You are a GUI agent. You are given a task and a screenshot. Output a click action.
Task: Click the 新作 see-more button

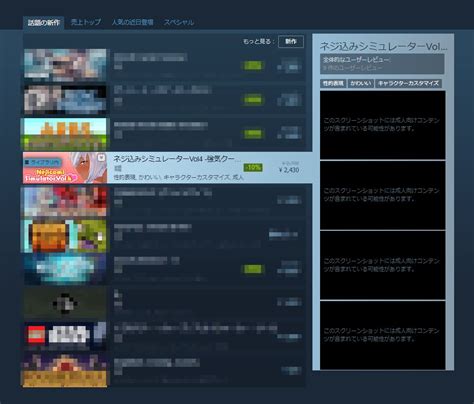[x=291, y=41]
